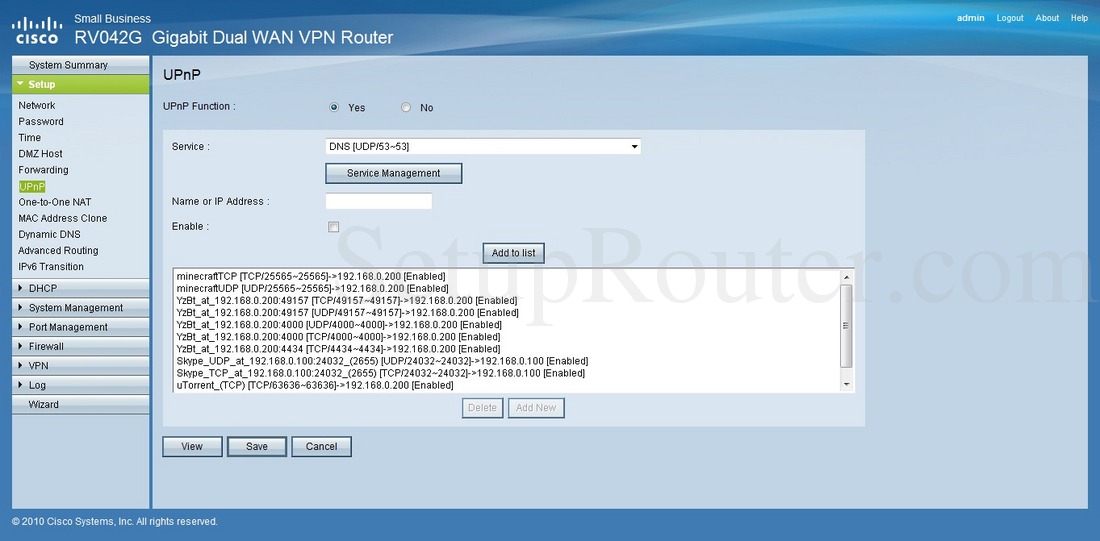
Task: Select the uTorrent_(TCP) entry
Action: pyautogui.click(x=315, y=385)
